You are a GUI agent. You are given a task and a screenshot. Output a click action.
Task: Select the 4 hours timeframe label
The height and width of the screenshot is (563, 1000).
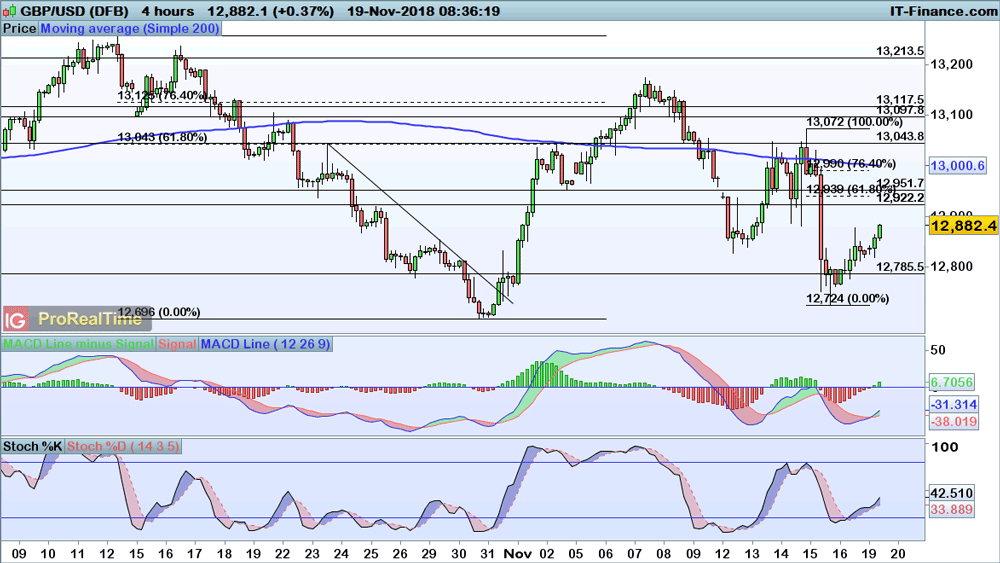168,11
